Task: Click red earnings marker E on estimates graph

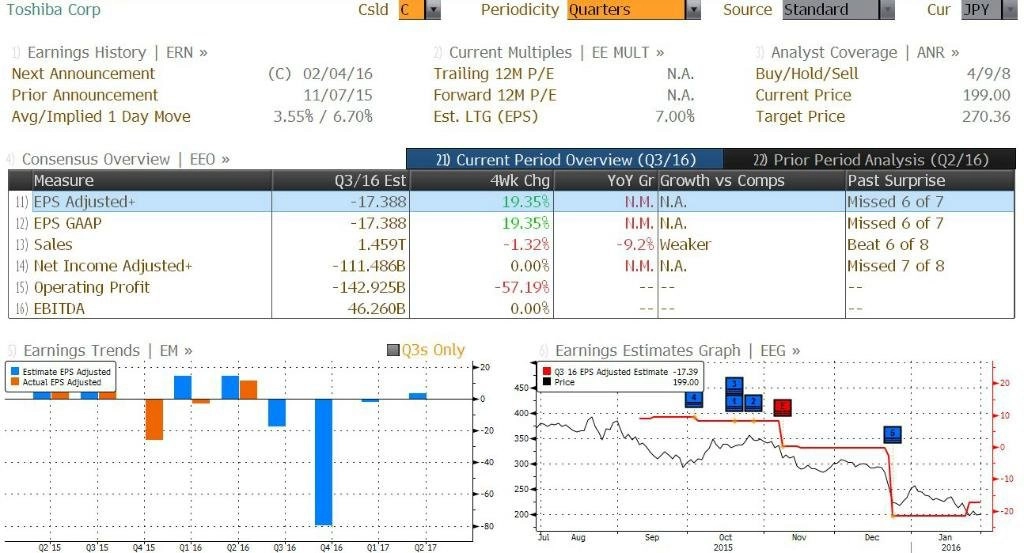Action: click(x=782, y=408)
